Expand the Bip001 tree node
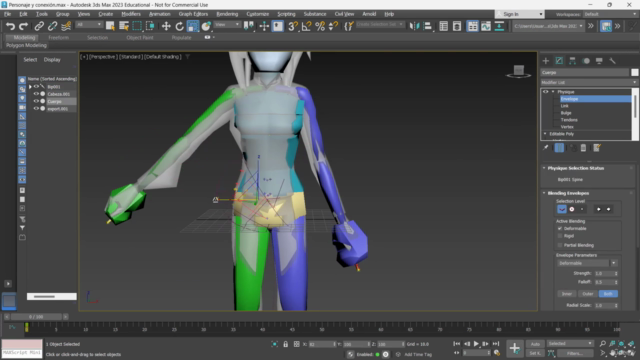This screenshot has width=640, height=360. click(x=30, y=87)
